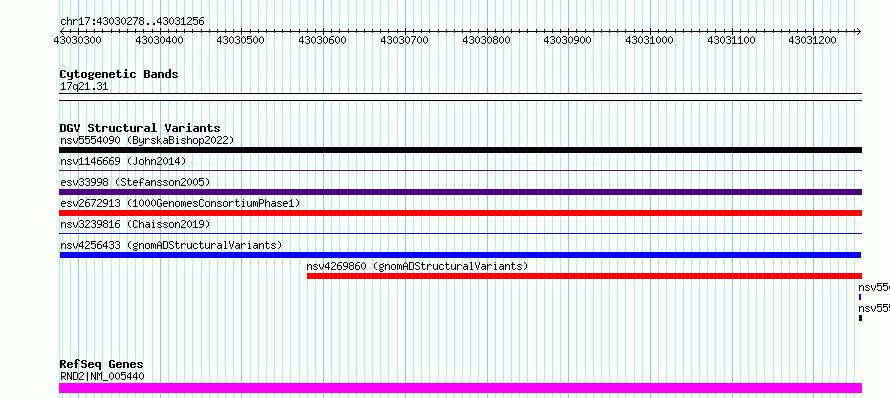Click esv2672913 (1000GenomesConsortiumPhase1) label

[x=180, y=203]
